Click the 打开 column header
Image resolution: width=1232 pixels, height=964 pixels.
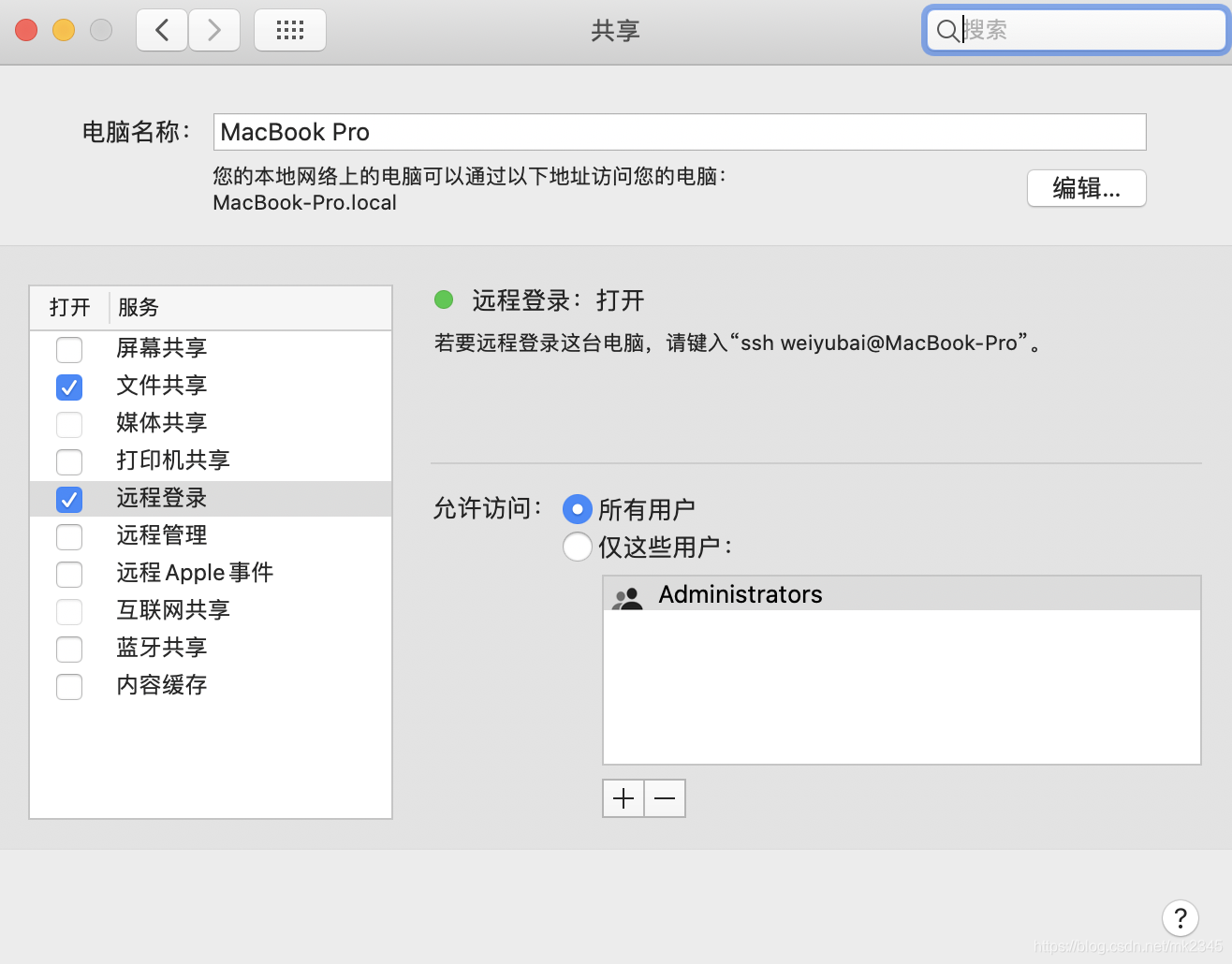(69, 307)
